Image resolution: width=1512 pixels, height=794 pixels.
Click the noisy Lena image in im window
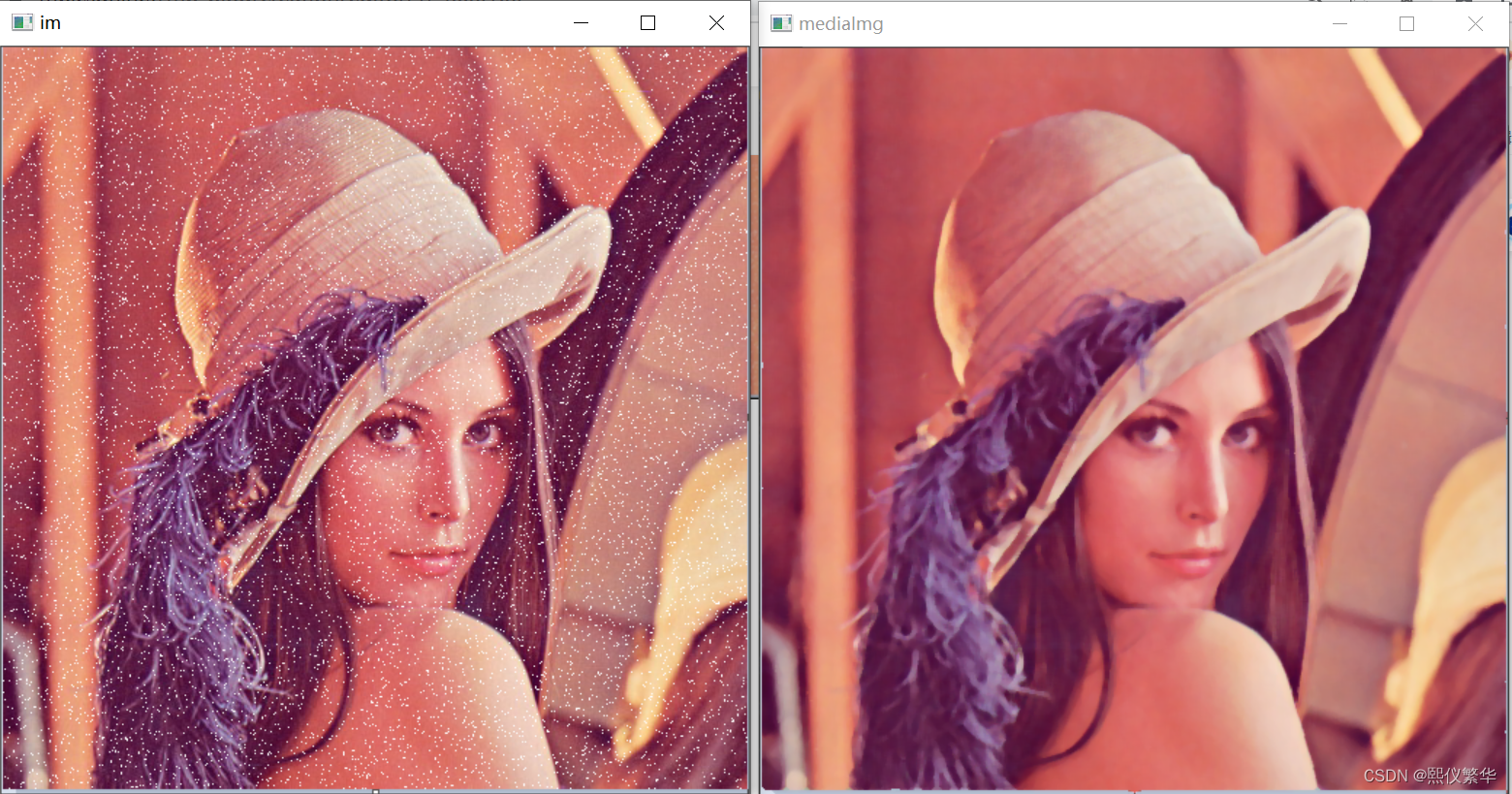tap(375, 418)
